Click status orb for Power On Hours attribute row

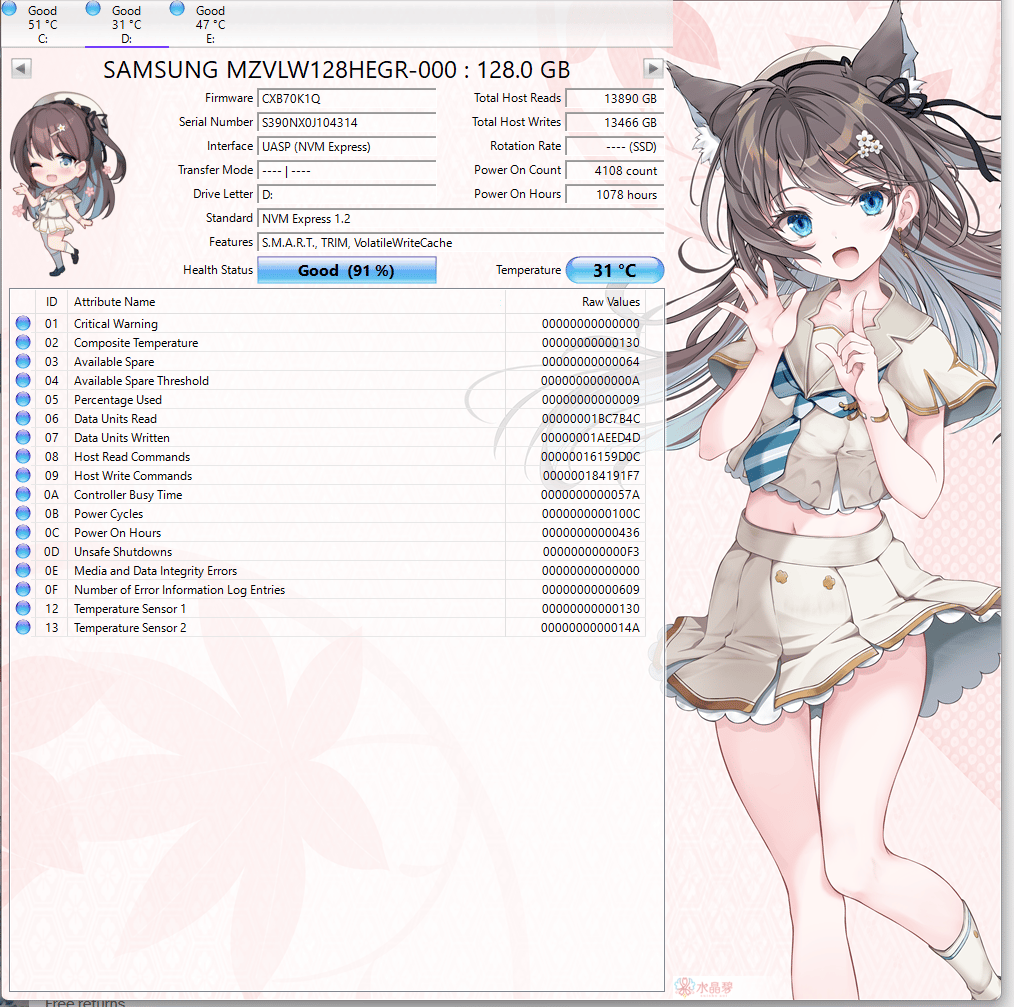coord(23,532)
